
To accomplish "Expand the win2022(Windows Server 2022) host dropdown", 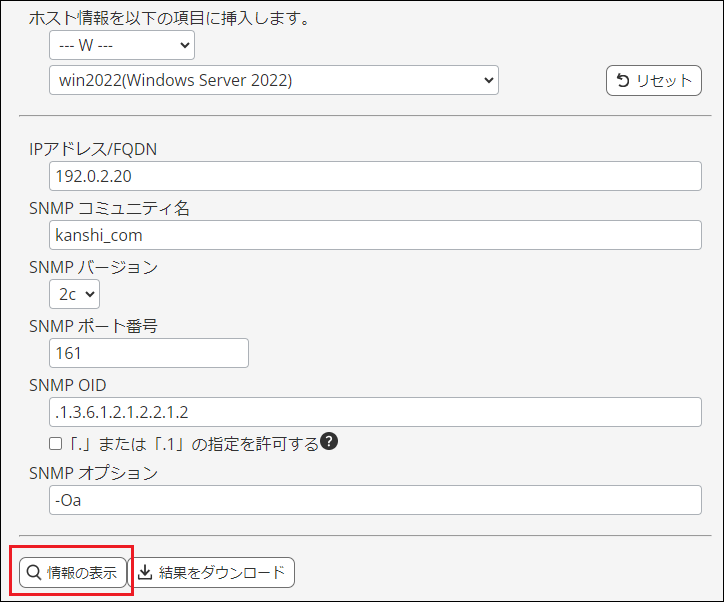I will click(273, 80).
